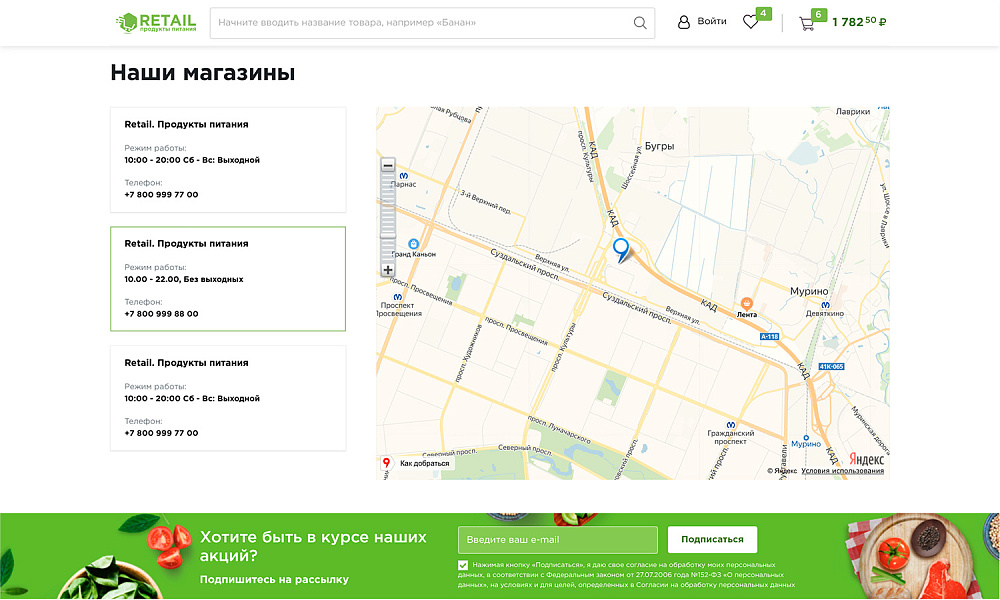Viewport: 1000px width, 600px height.
Task: Click the RETAIL logo in the header
Action: coord(158,21)
